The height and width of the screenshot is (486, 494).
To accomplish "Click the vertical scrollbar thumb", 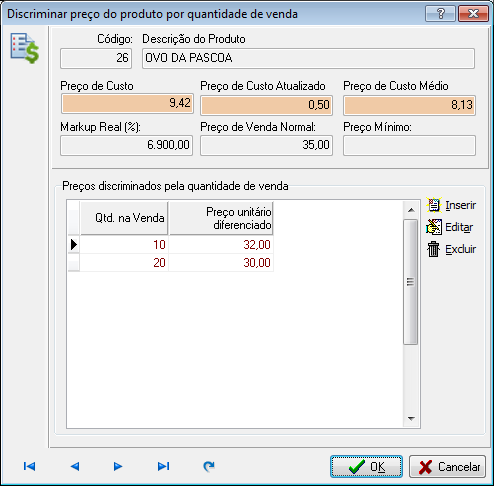I will click(411, 282).
